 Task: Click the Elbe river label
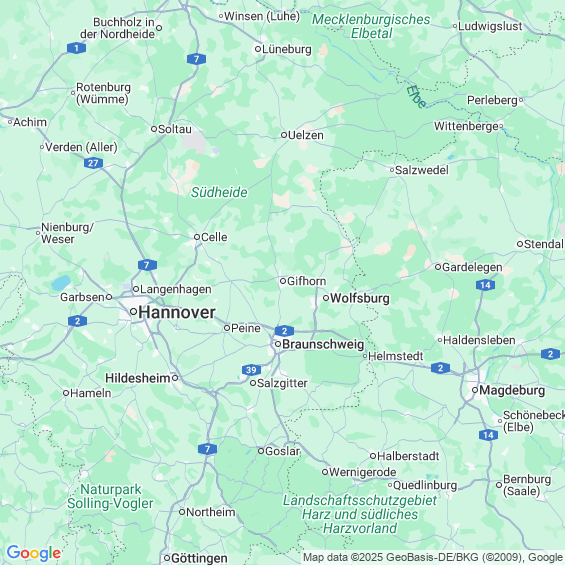click(416, 97)
